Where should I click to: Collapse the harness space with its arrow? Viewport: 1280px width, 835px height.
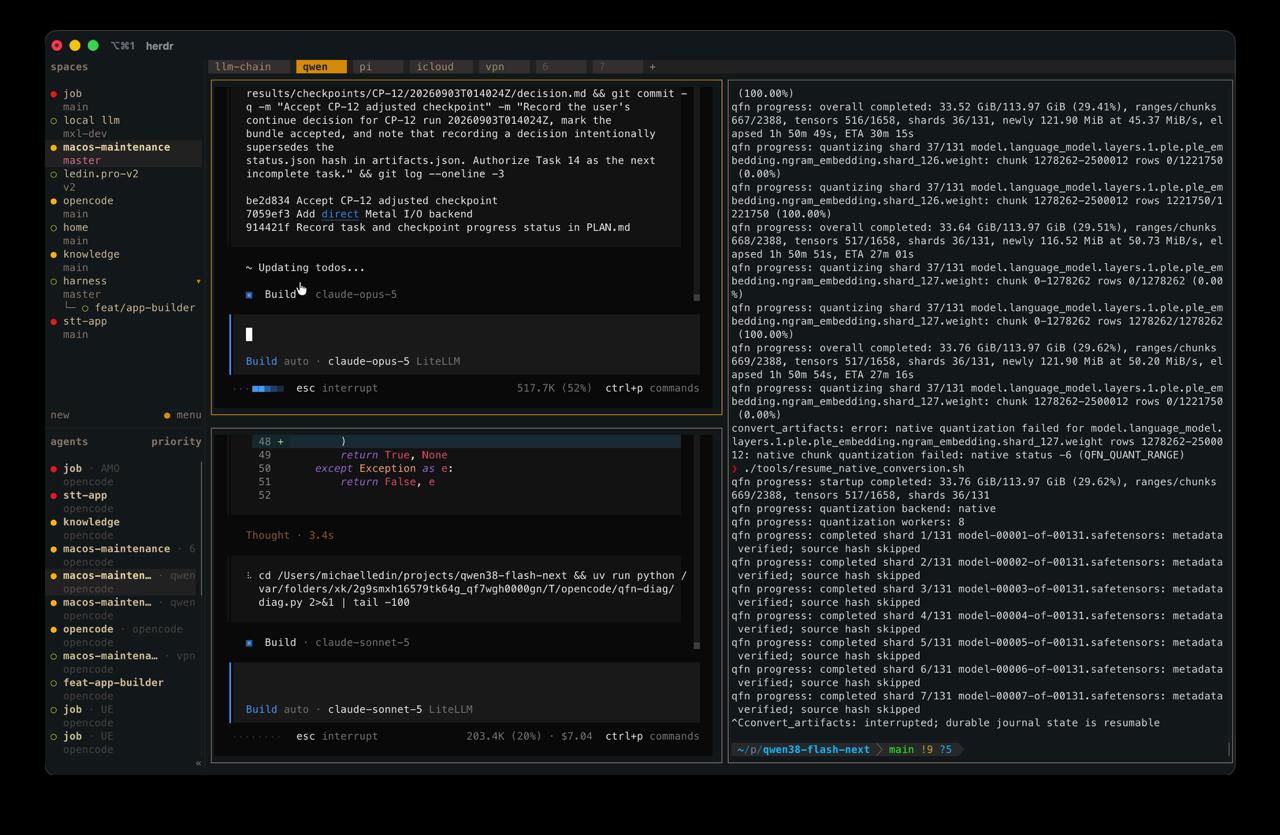198,282
